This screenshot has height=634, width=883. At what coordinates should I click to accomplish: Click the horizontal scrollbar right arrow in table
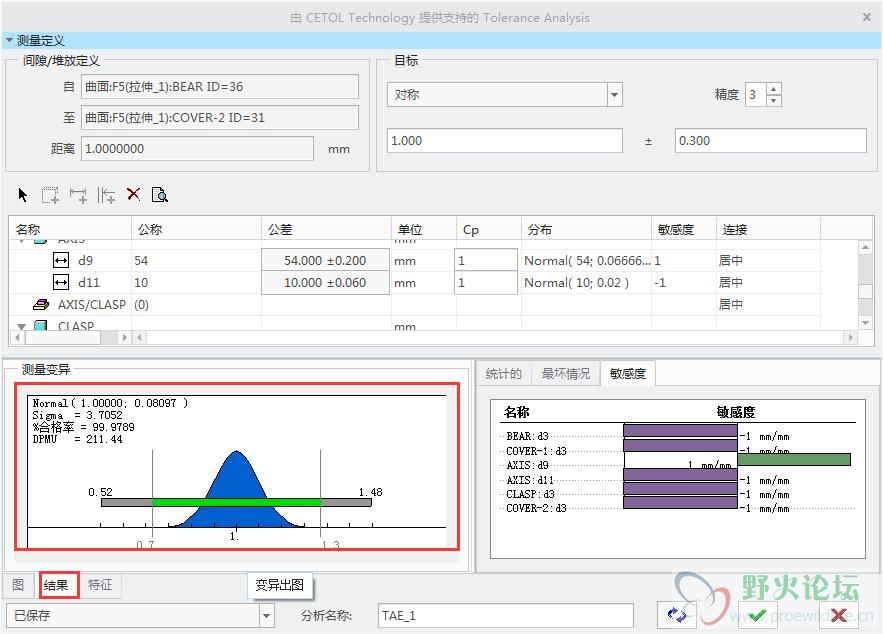click(x=125, y=338)
